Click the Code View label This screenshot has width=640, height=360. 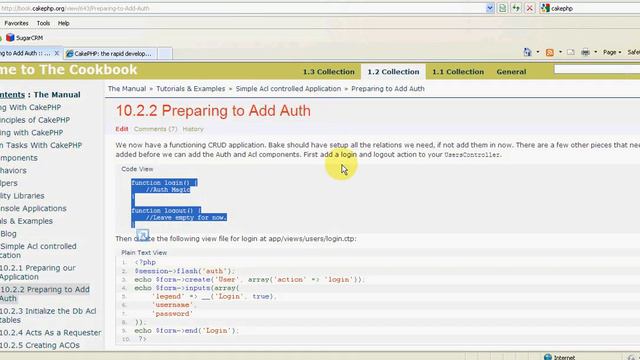(137, 169)
